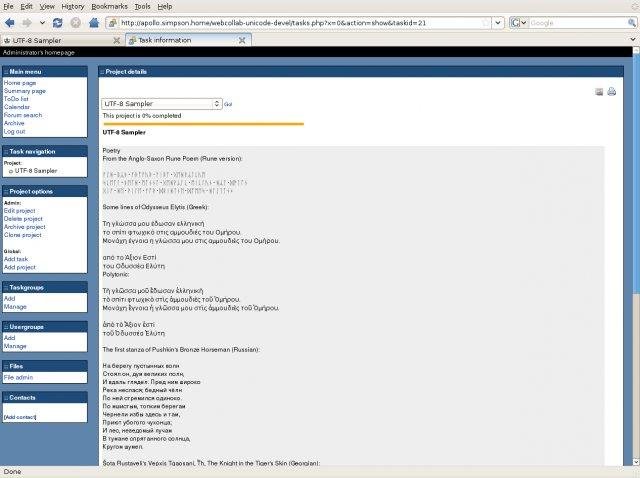Open the Edit menu

tap(27, 7)
